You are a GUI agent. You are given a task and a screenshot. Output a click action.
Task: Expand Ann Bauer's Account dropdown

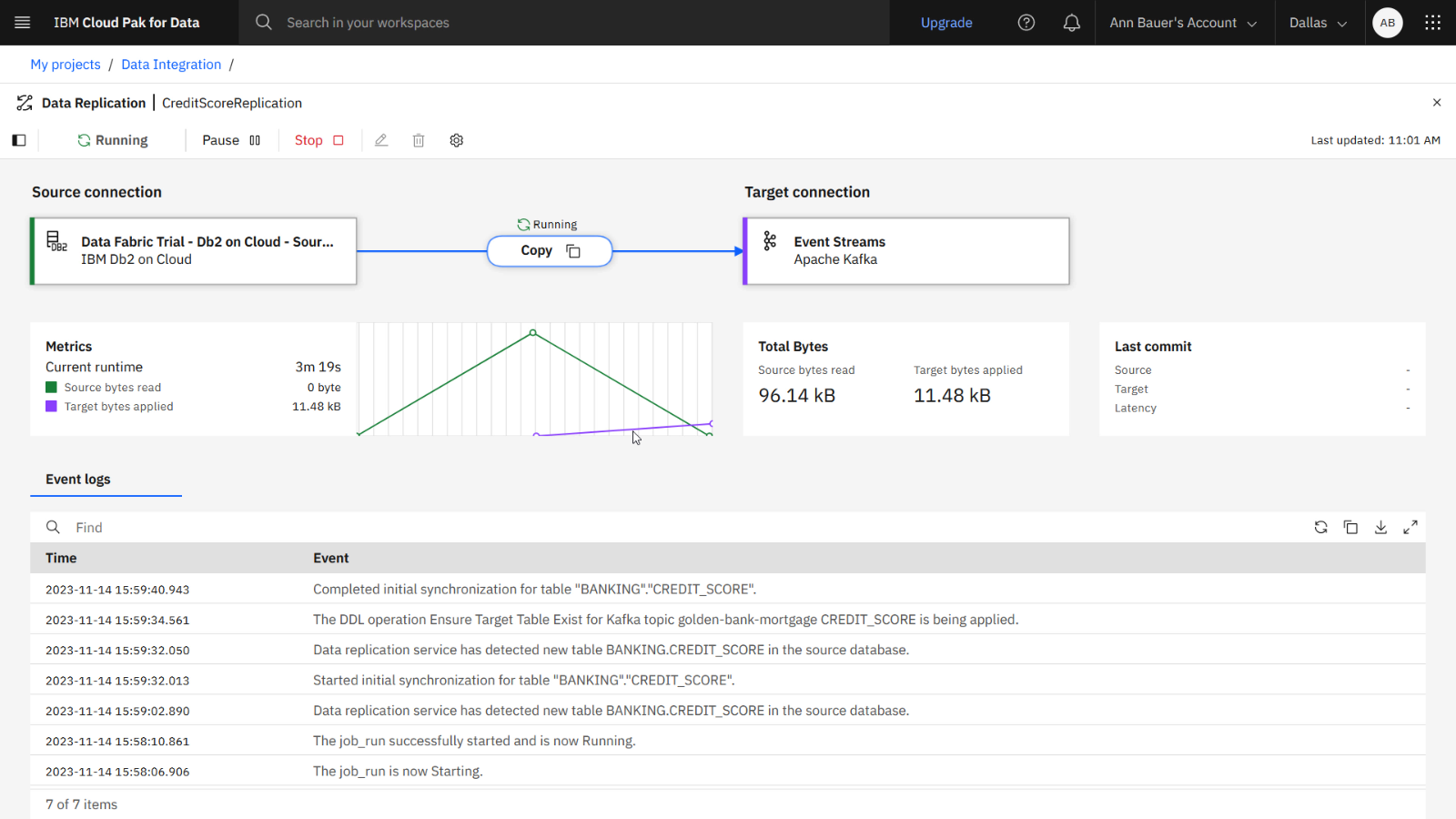(x=1183, y=23)
